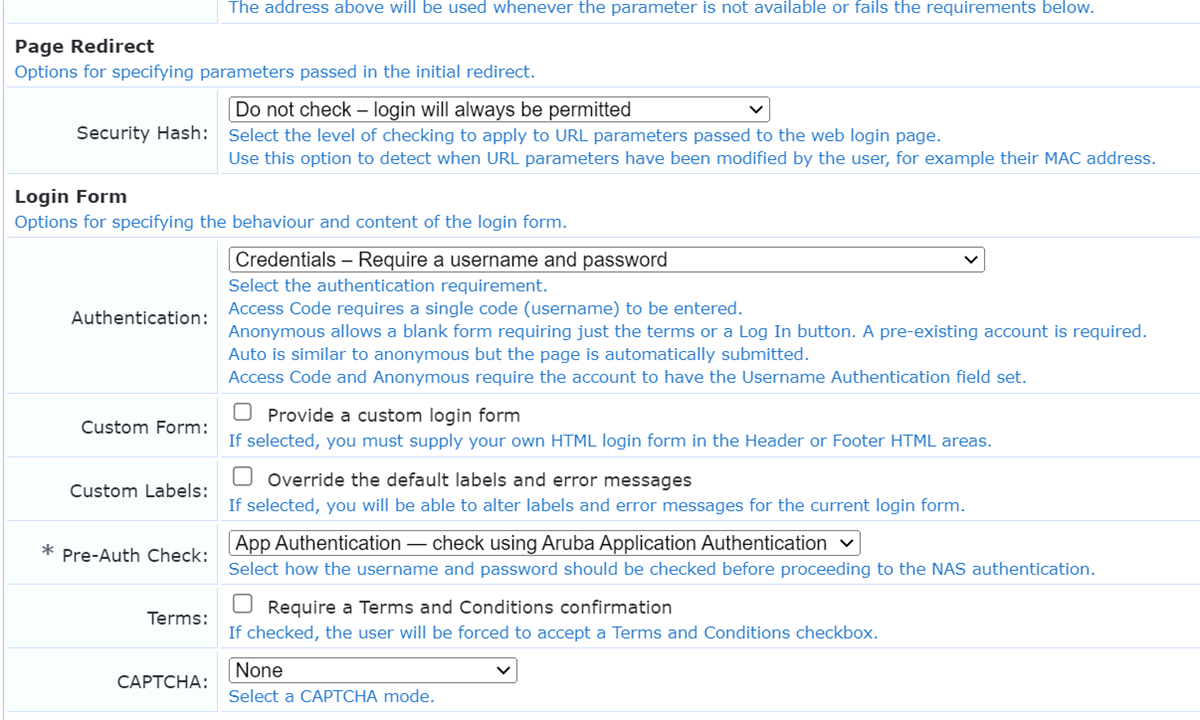Tick the Custom Labels override checkbox
Image resolution: width=1200 pixels, height=720 pixels.
[242, 477]
